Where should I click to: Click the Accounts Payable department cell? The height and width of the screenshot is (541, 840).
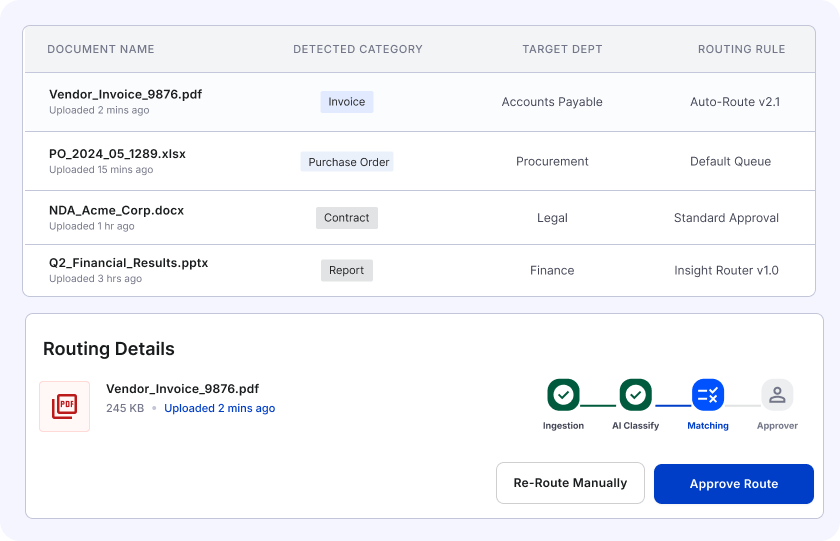[x=552, y=102]
